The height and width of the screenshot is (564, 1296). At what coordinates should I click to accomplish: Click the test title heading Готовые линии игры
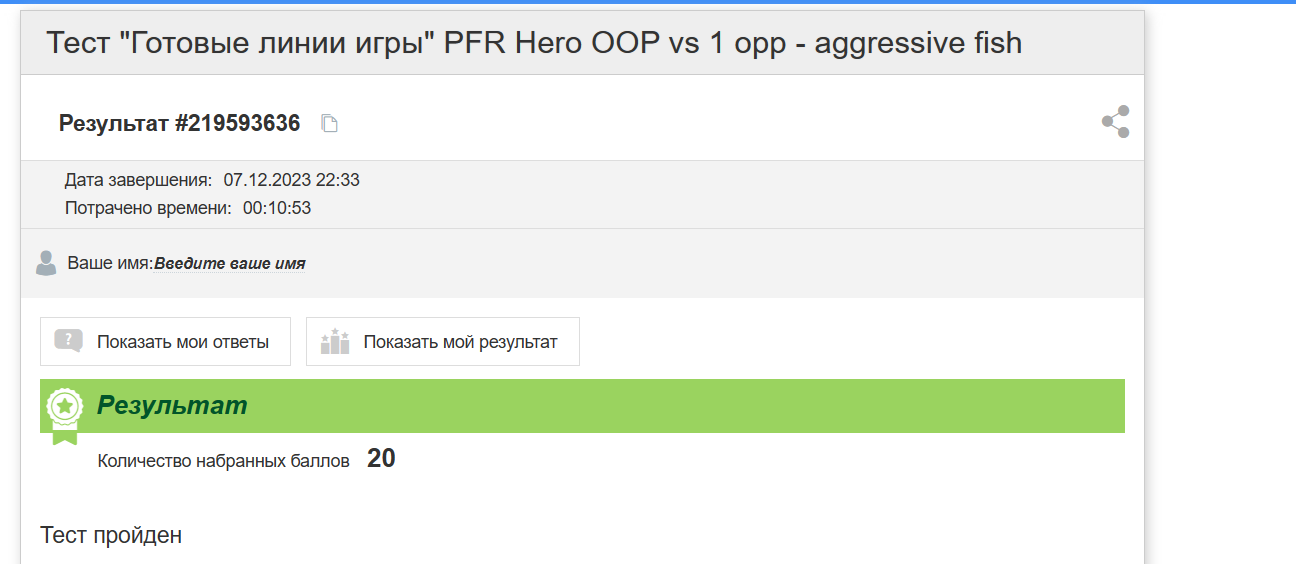pyautogui.click(x=535, y=43)
